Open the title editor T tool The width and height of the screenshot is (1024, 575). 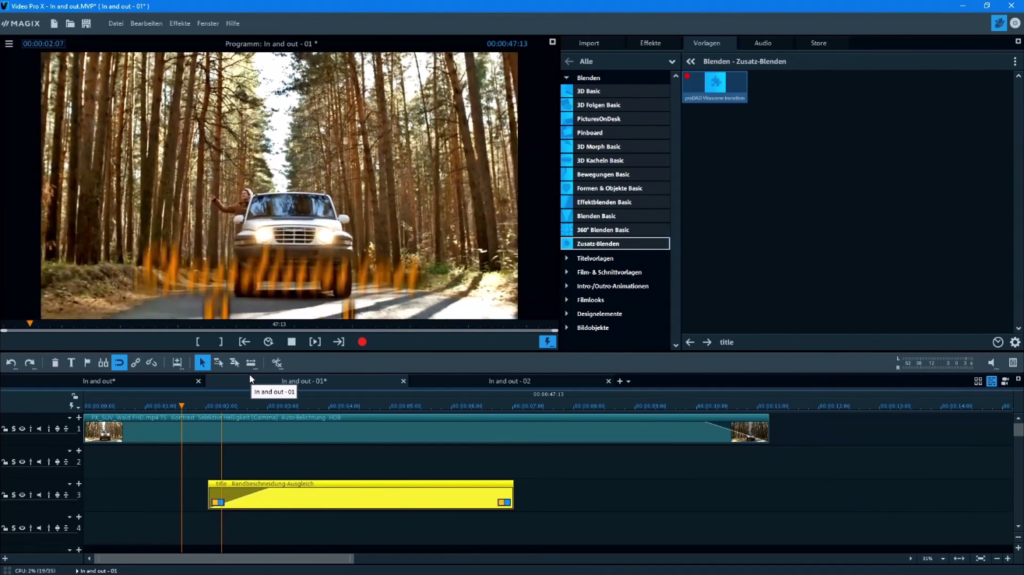point(71,363)
